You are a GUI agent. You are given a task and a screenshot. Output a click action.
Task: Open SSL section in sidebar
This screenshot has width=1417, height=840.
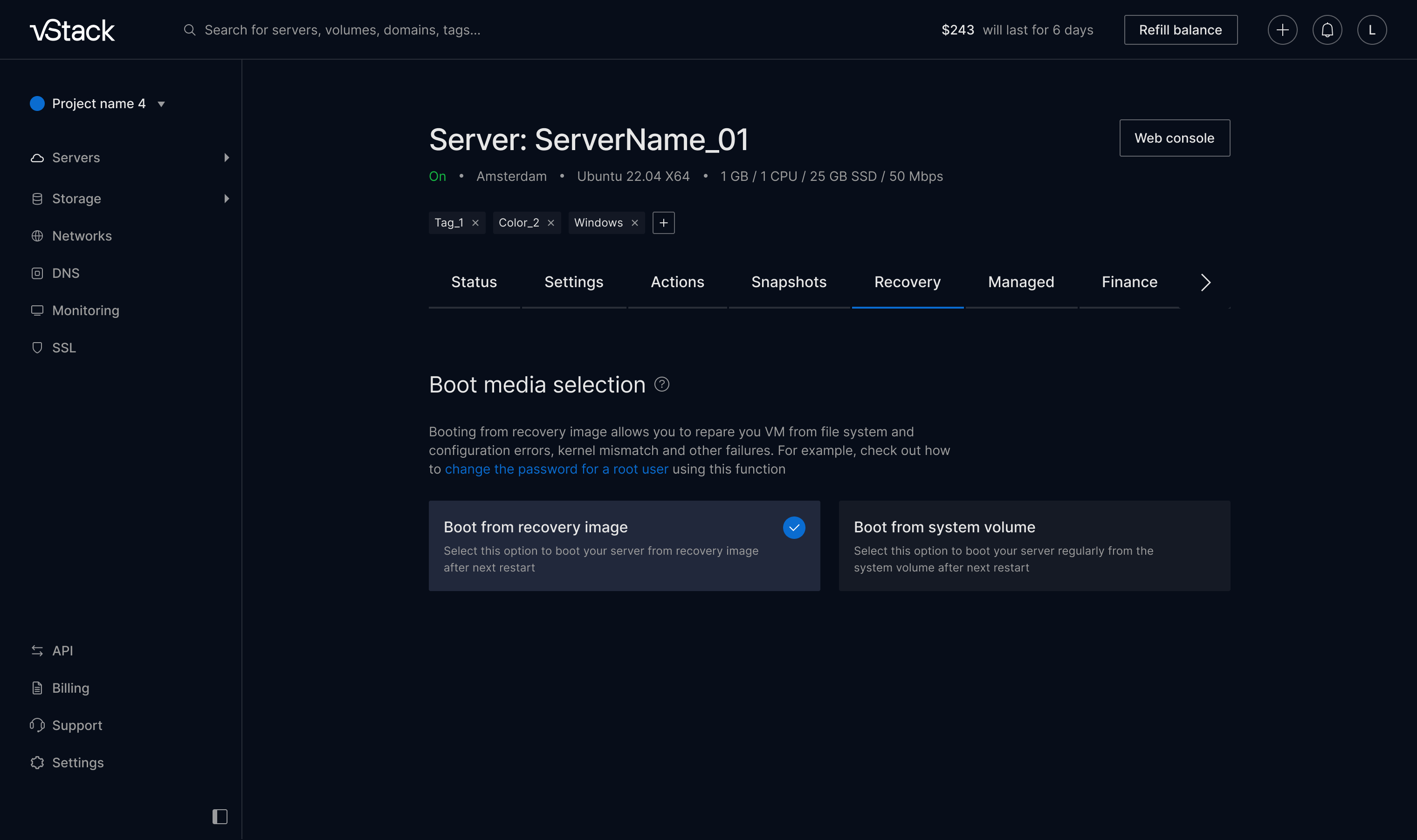pos(63,348)
